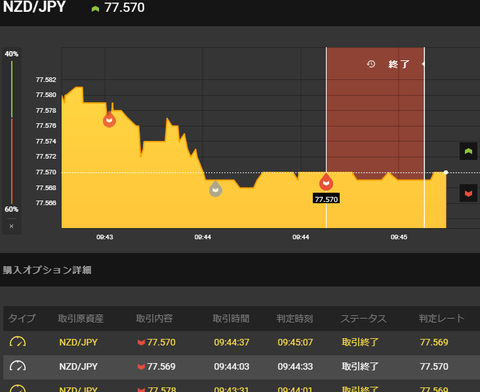The image size is (480, 392).
Task: Click the 77.566 price axis label
Action: click(46, 203)
